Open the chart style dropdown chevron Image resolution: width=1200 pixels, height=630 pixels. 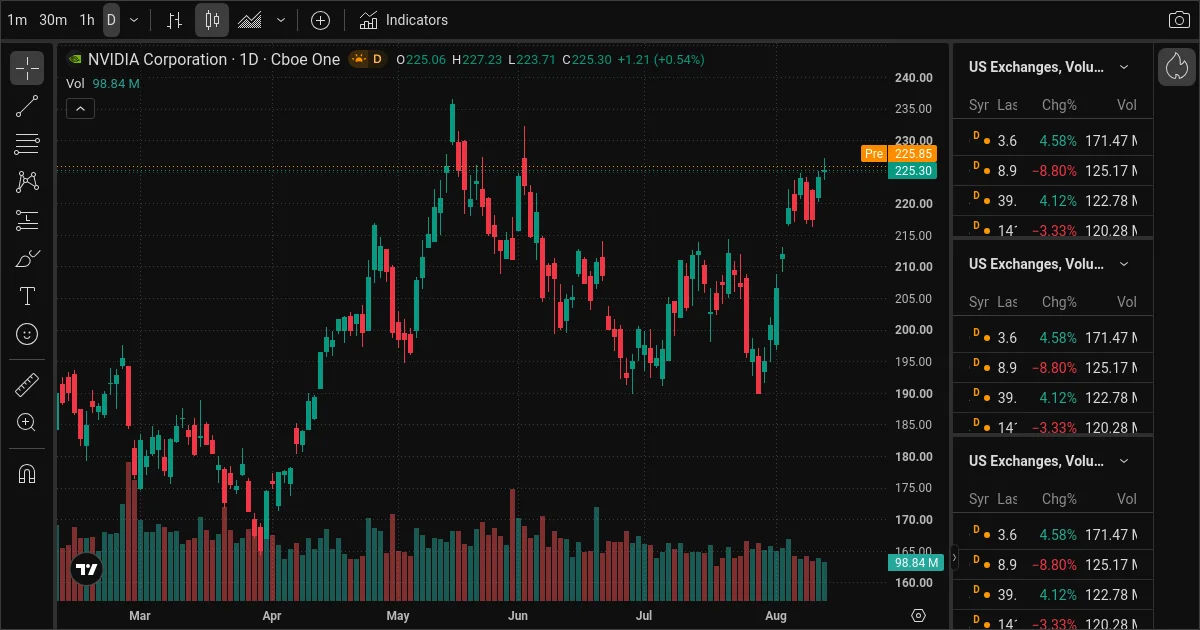click(x=281, y=20)
